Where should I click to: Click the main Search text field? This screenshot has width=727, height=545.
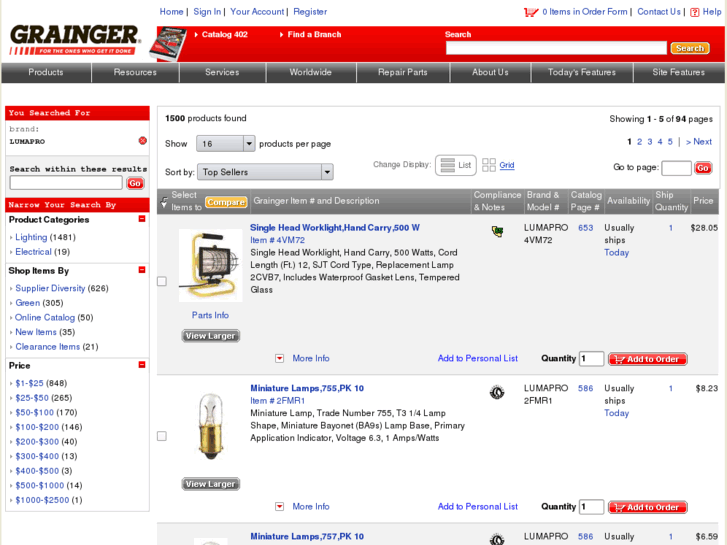click(556, 48)
